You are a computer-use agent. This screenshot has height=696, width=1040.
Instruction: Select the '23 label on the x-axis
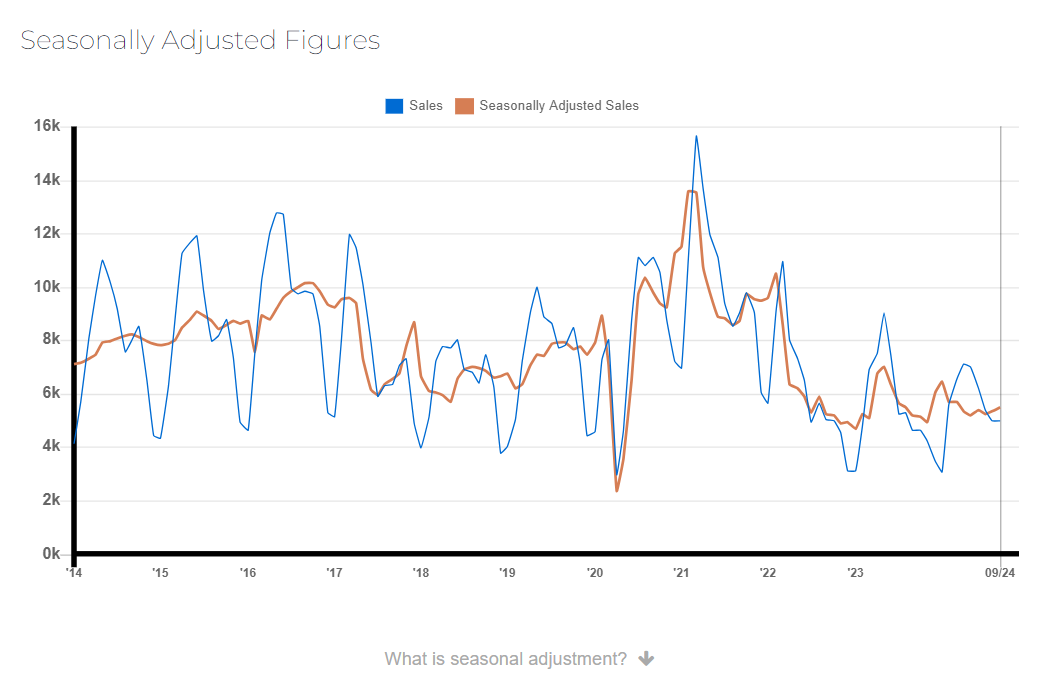pyautogui.click(x=855, y=573)
